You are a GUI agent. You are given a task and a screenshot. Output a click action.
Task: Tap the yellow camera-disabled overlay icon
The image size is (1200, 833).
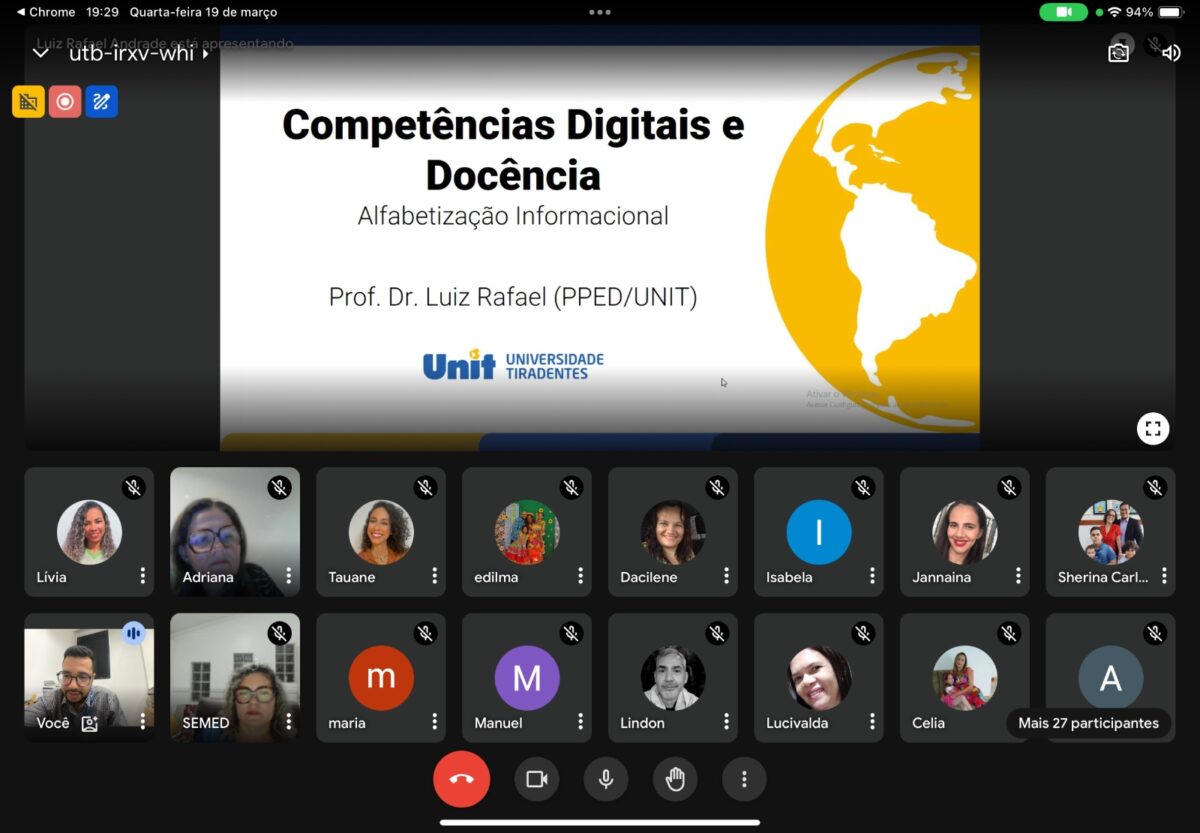click(x=28, y=101)
